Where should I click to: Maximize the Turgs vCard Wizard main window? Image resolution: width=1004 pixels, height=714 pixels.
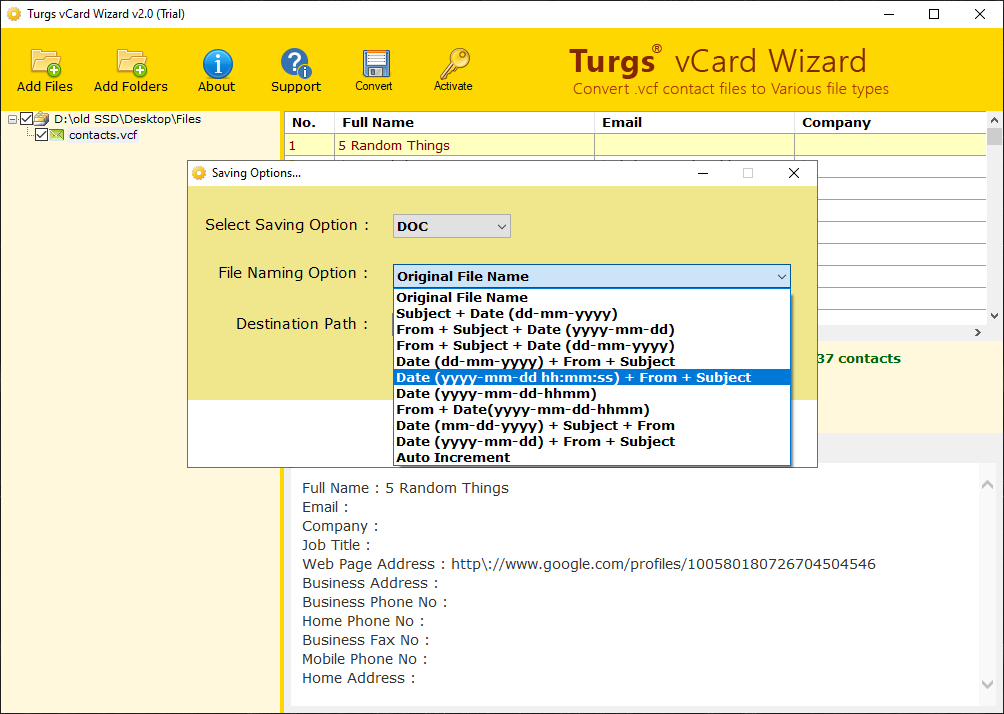coord(934,14)
